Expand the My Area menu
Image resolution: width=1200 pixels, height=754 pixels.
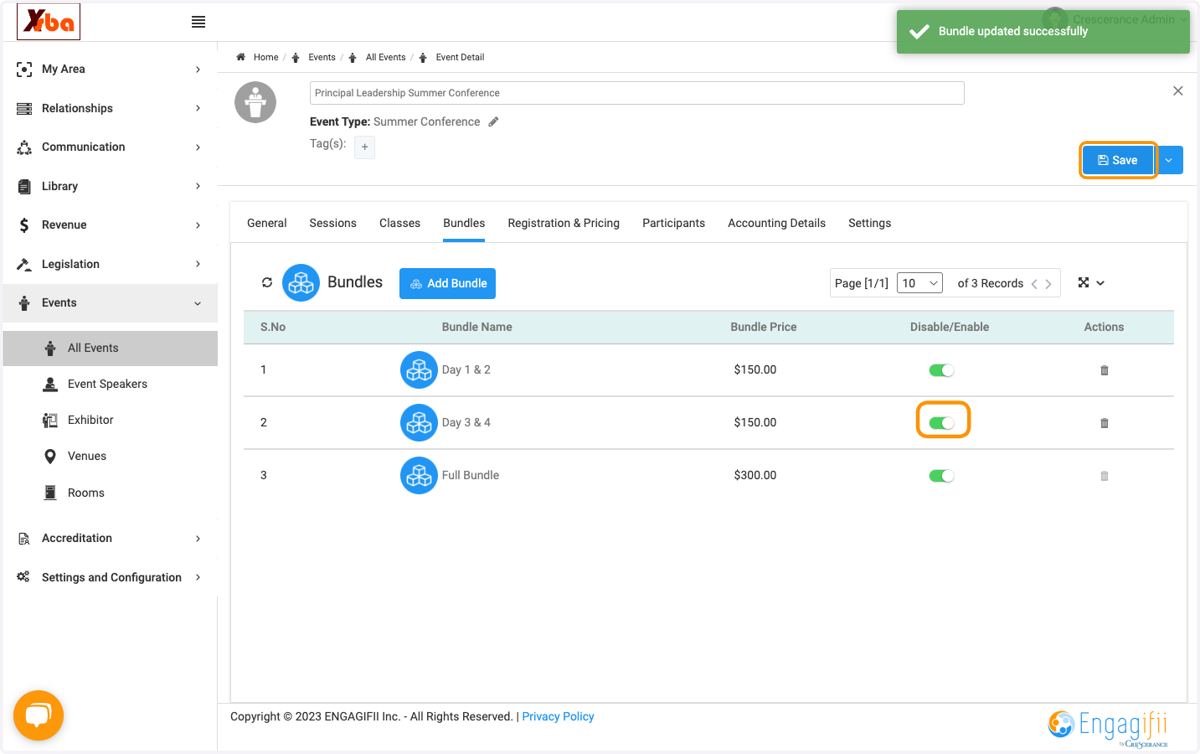click(110, 69)
